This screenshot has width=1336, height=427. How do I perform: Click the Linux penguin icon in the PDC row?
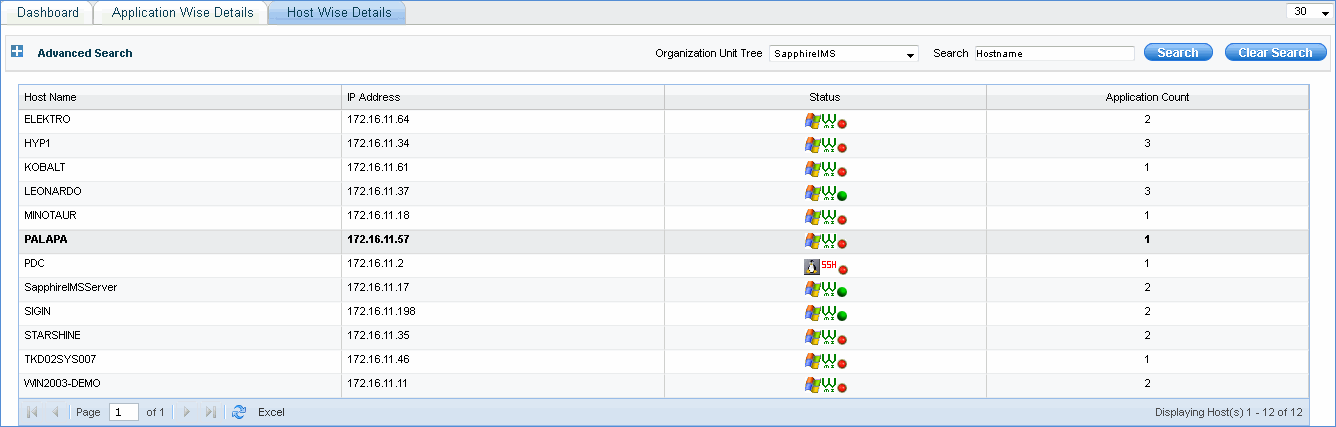pyautogui.click(x=811, y=267)
